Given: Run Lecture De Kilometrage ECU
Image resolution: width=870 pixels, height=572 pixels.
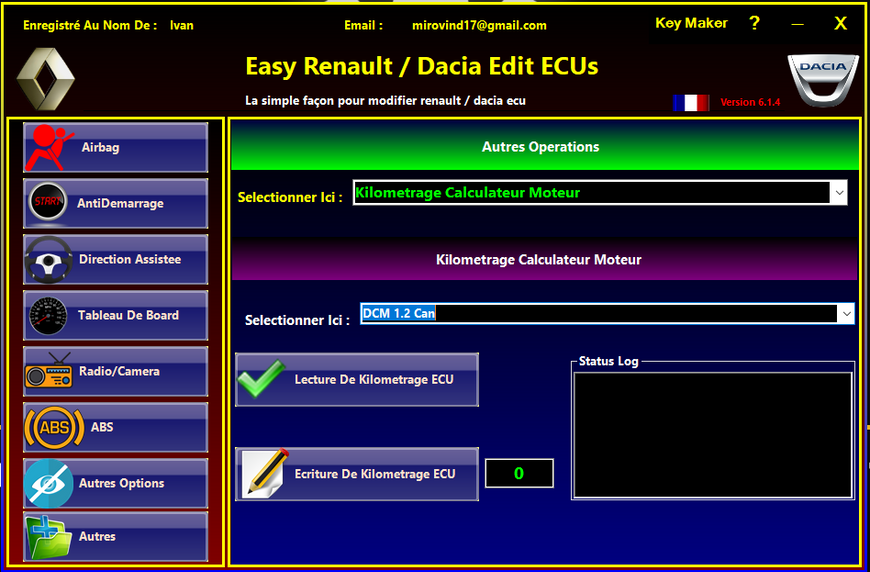Looking at the screenshot, I should point(357,379).
